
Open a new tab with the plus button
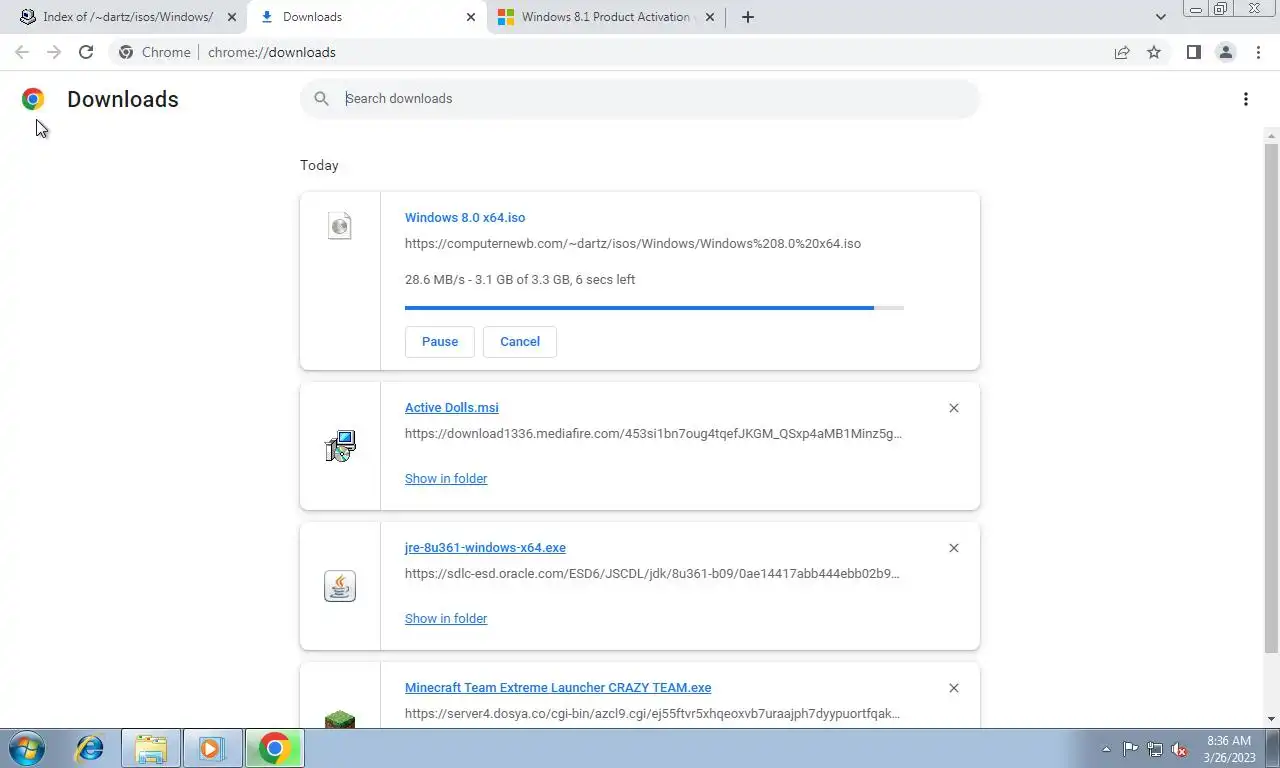click(x=748, y=17)
